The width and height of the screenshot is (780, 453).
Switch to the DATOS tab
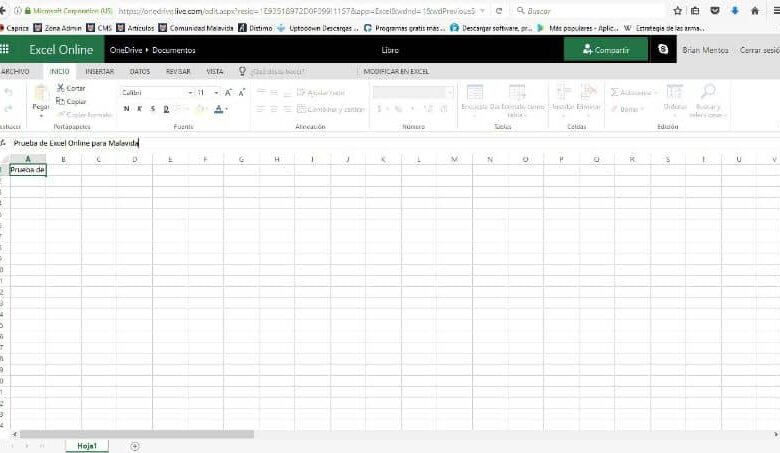139,72
